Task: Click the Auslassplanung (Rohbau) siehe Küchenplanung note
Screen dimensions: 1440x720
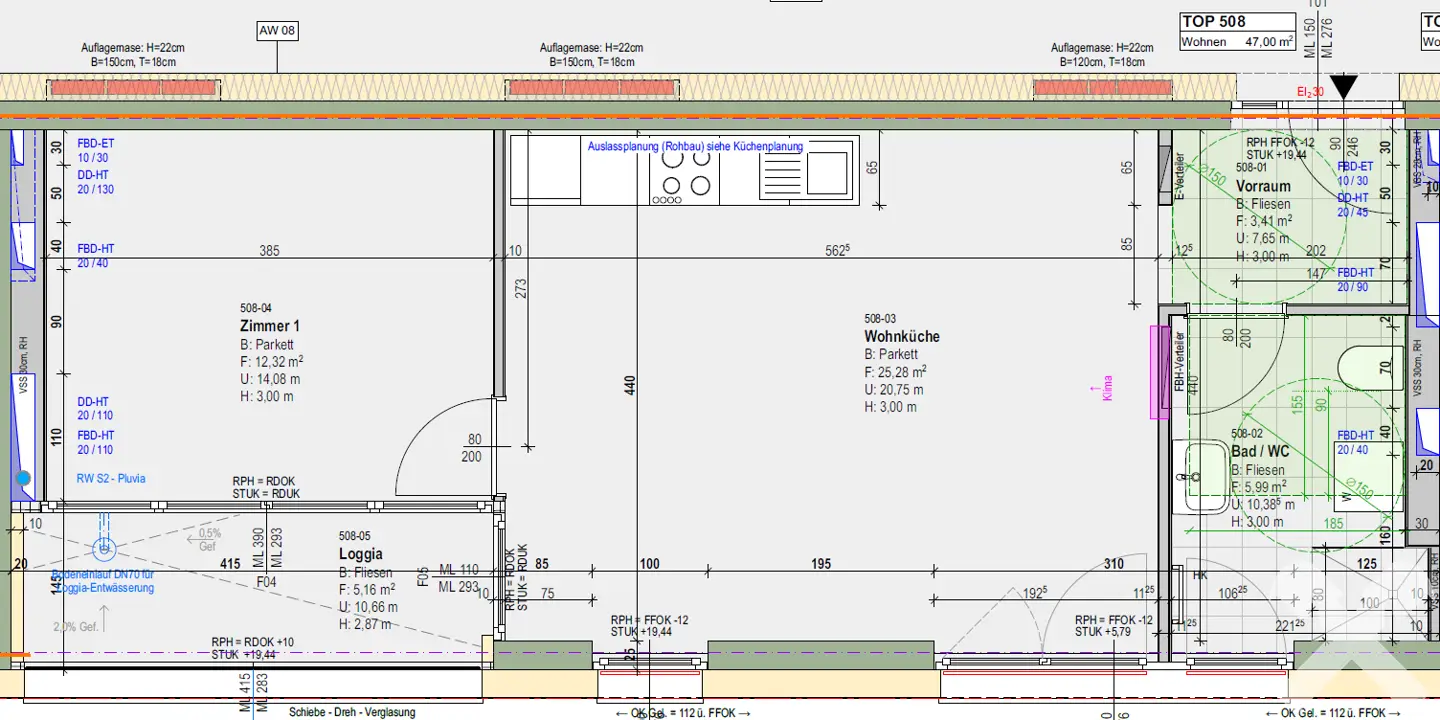Action: pyautogui.click(x=695, y=146)
